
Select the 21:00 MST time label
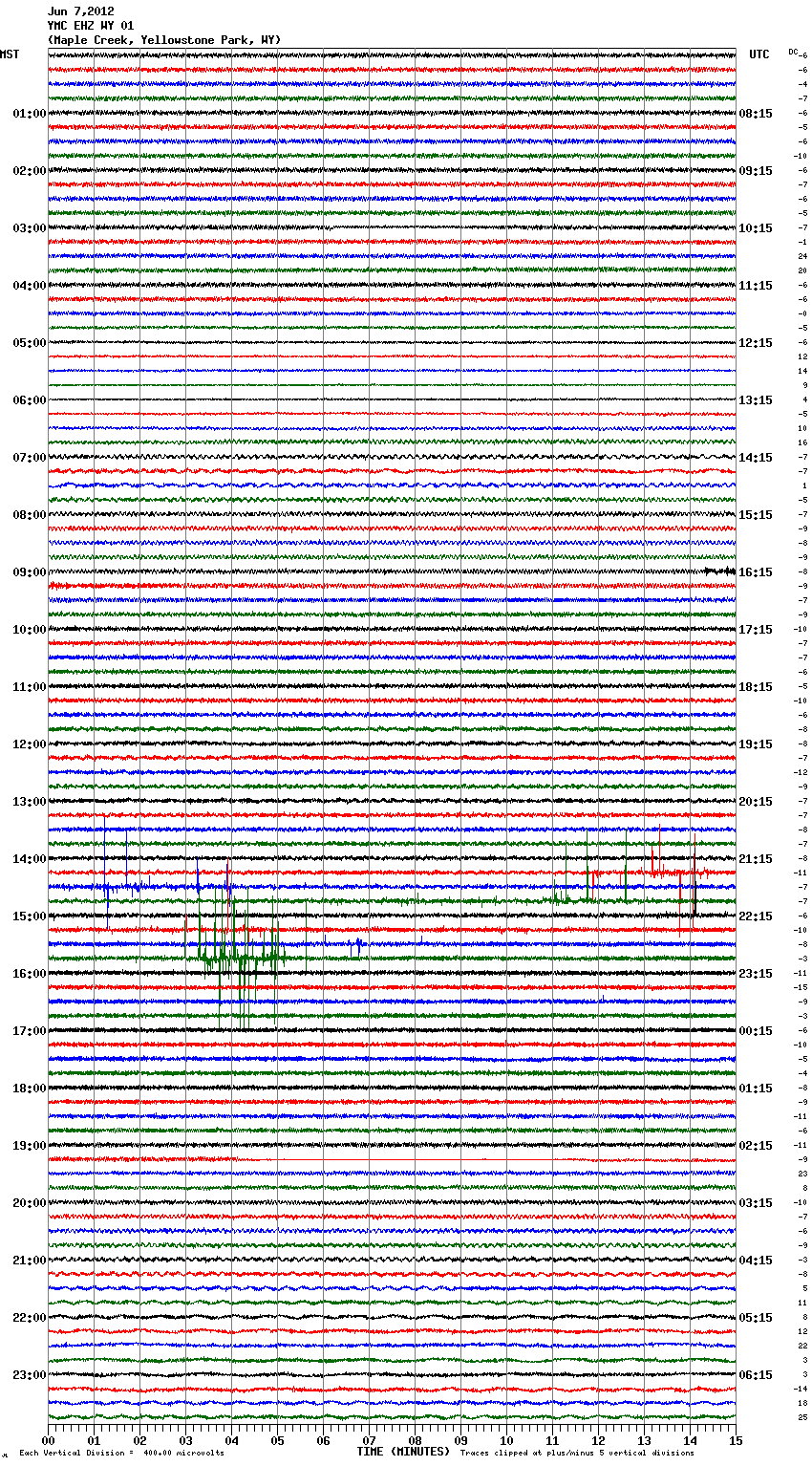point(30,1261)
